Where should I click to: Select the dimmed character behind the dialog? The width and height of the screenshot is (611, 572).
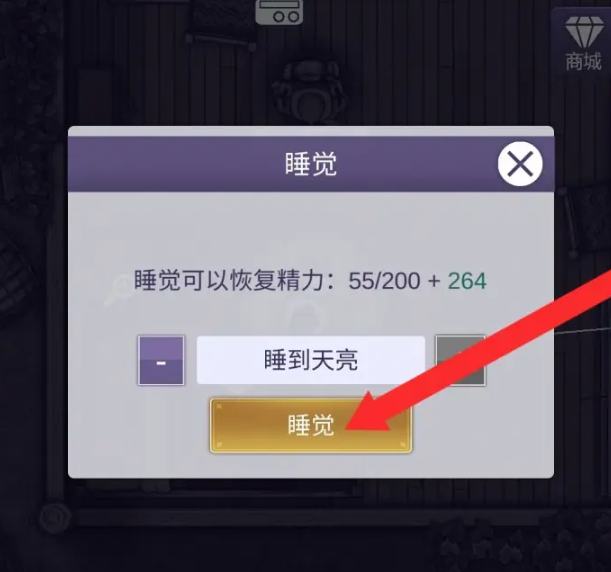pyautogui.click(x=309, y=94)
